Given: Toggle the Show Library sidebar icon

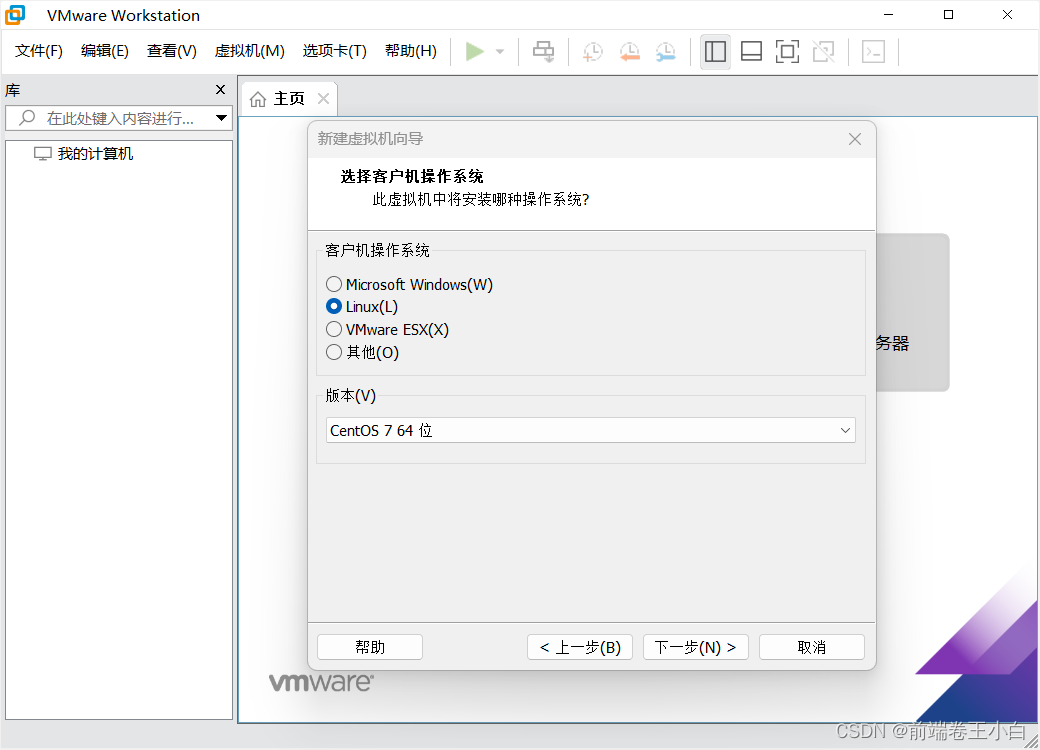Looking at the screenshot, I should pos(715,51).
